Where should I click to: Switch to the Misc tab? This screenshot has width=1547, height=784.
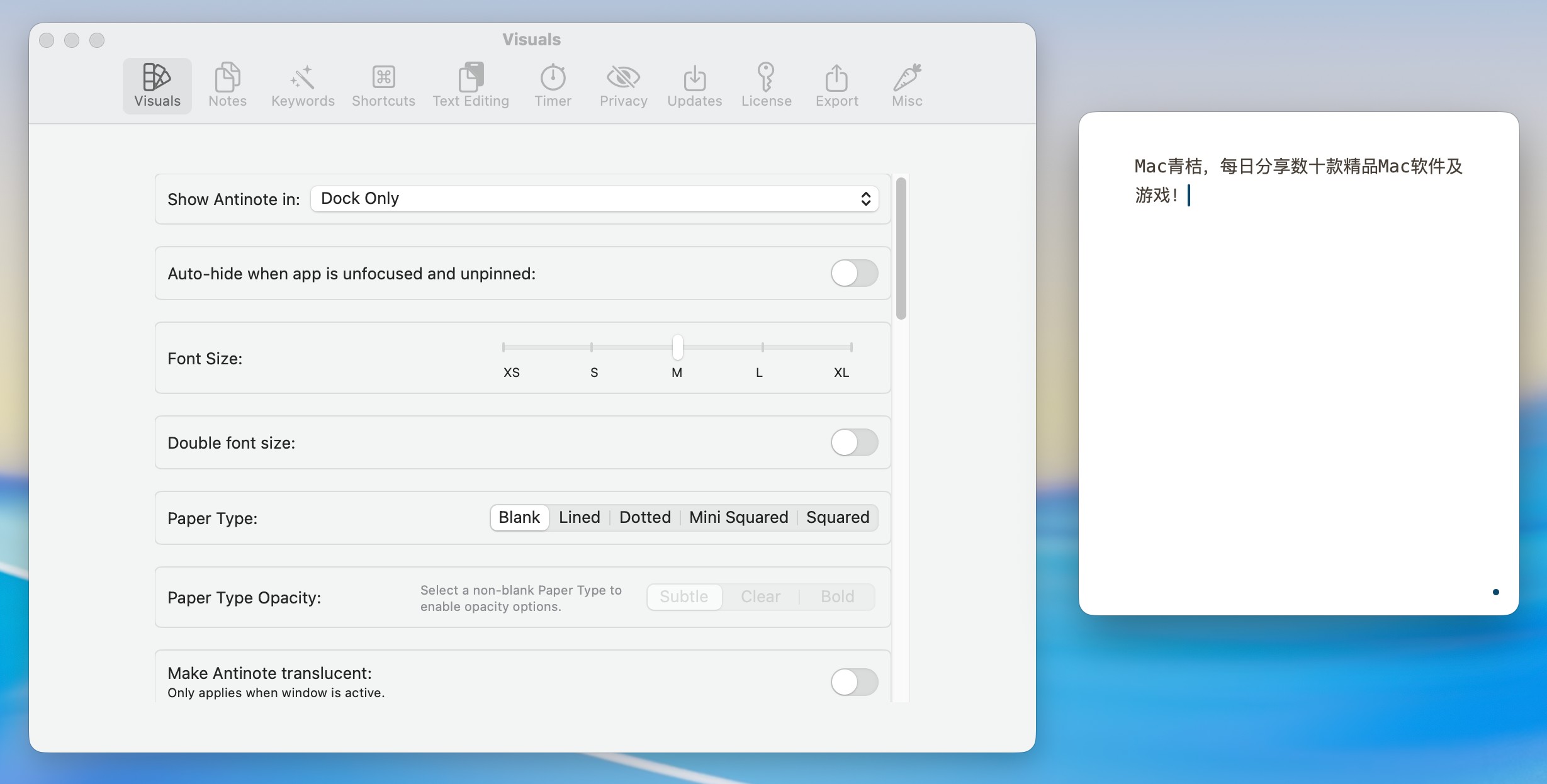tap(907, 85)
